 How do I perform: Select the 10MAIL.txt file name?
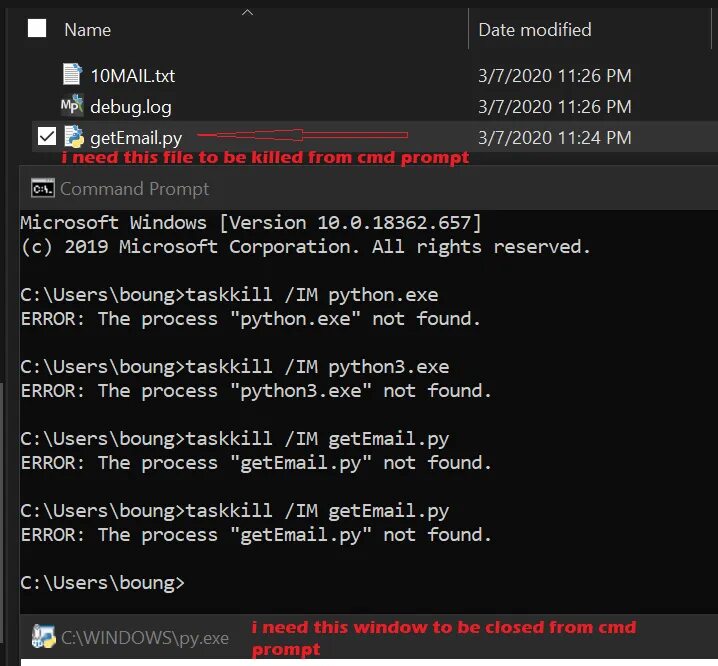tap(133, 75)
